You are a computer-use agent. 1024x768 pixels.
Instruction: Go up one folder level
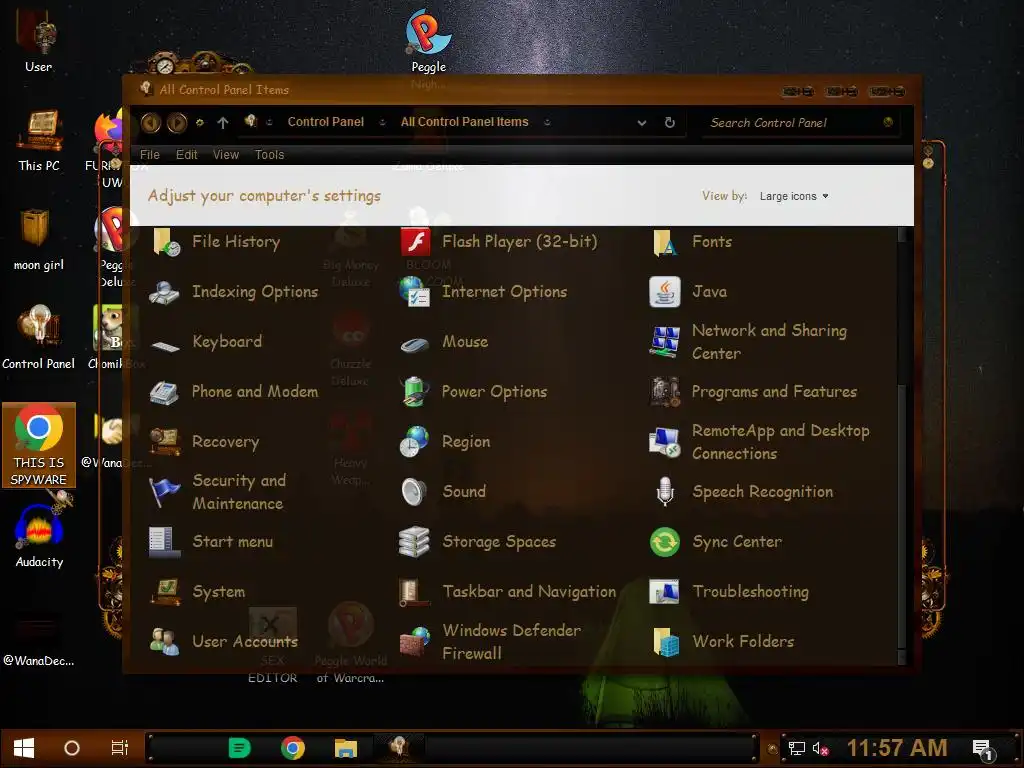[x=223, y=123]
